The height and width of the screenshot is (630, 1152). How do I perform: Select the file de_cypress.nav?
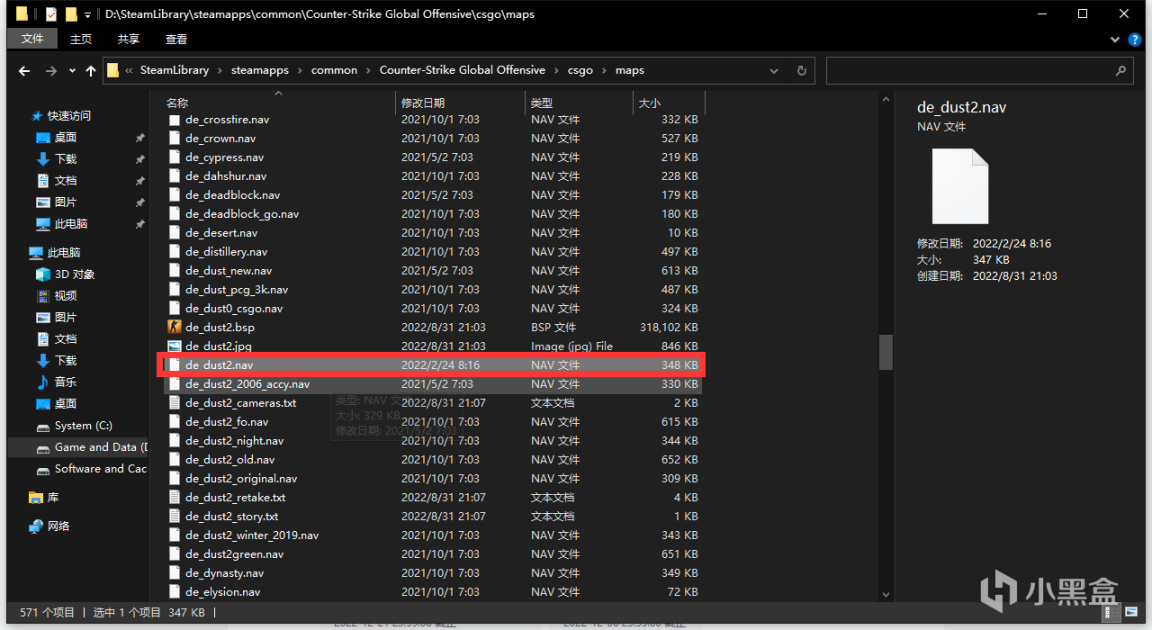(224, 157)
